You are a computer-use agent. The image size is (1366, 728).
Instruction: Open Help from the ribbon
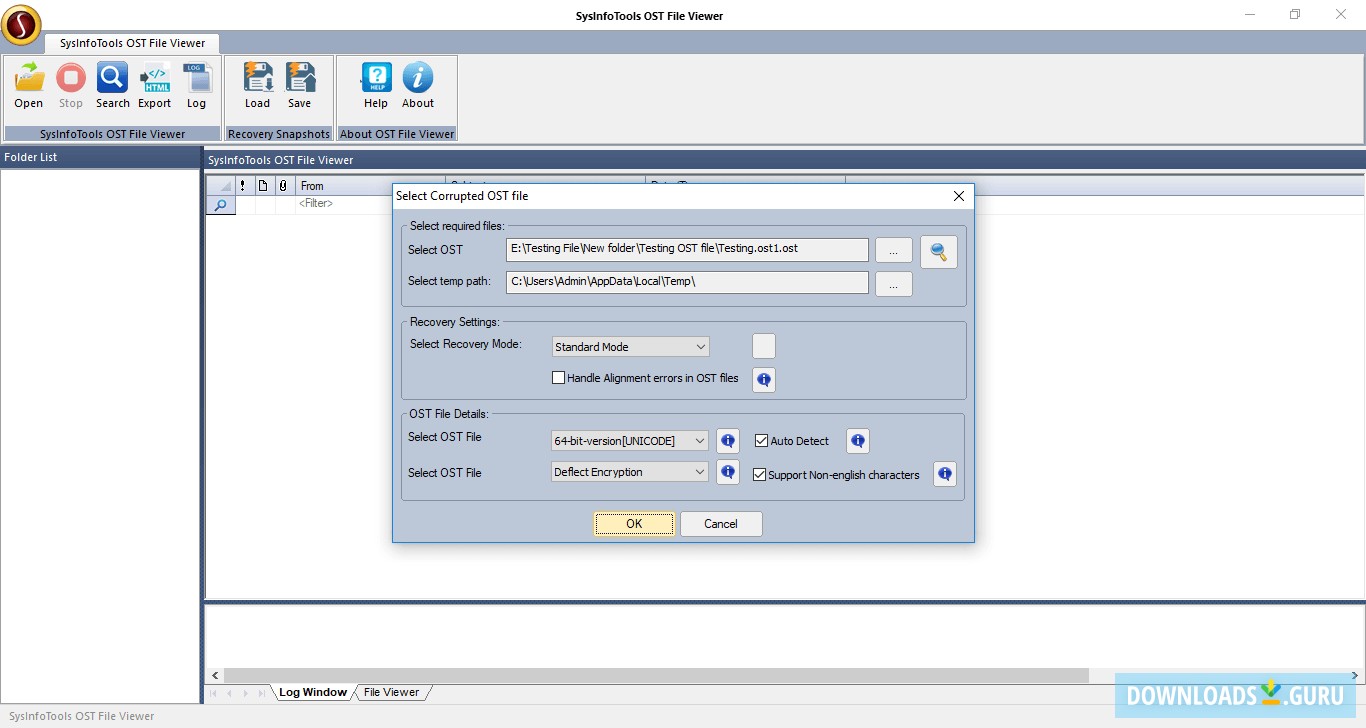375,85
